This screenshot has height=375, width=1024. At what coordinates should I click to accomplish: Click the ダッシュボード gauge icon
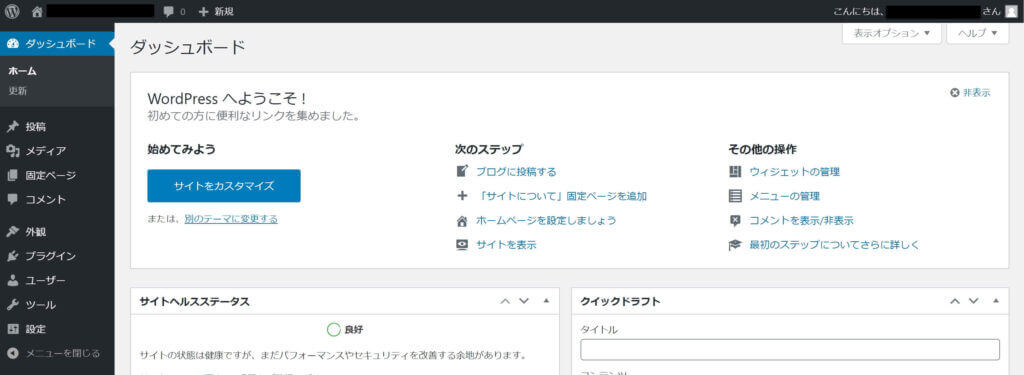tap(12, 44)
